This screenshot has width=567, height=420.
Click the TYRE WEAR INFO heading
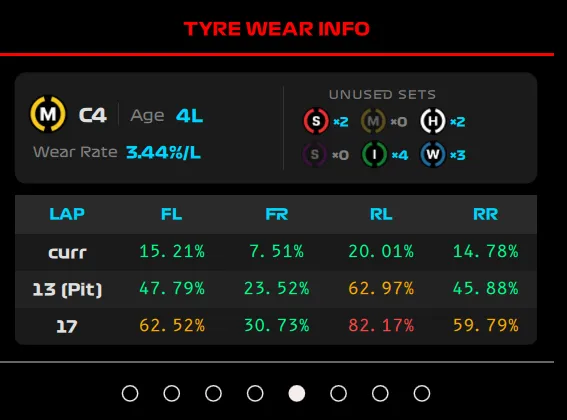tap(277, 29)
